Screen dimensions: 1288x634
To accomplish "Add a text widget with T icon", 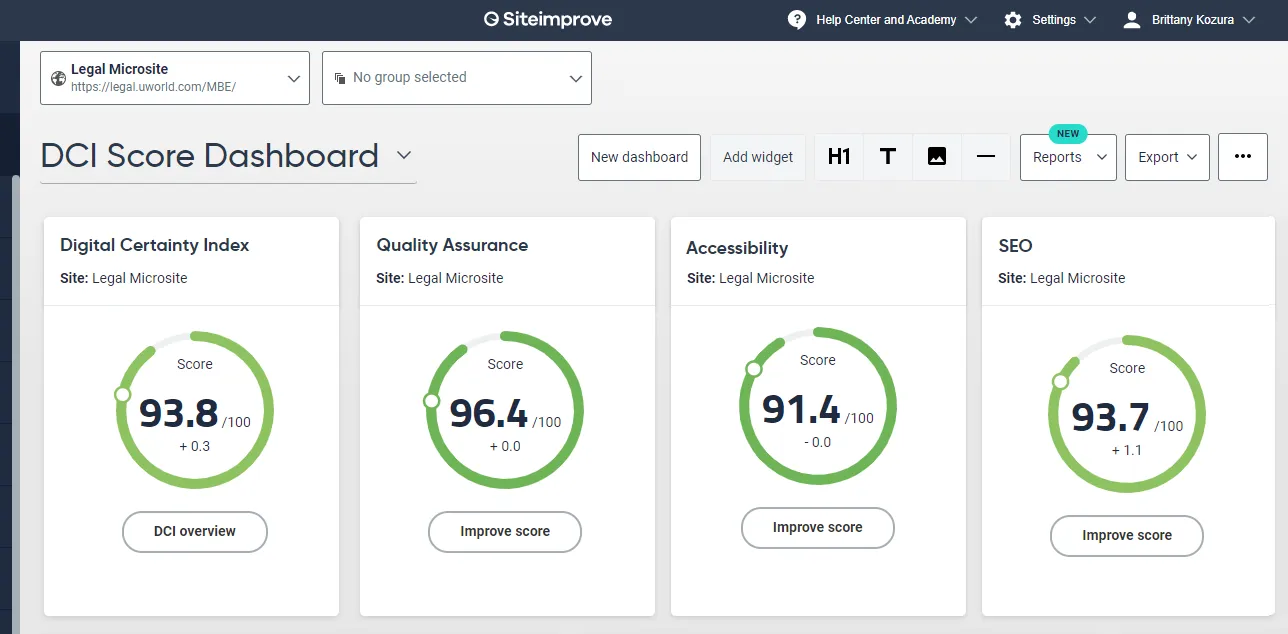I will pos(888,157).
